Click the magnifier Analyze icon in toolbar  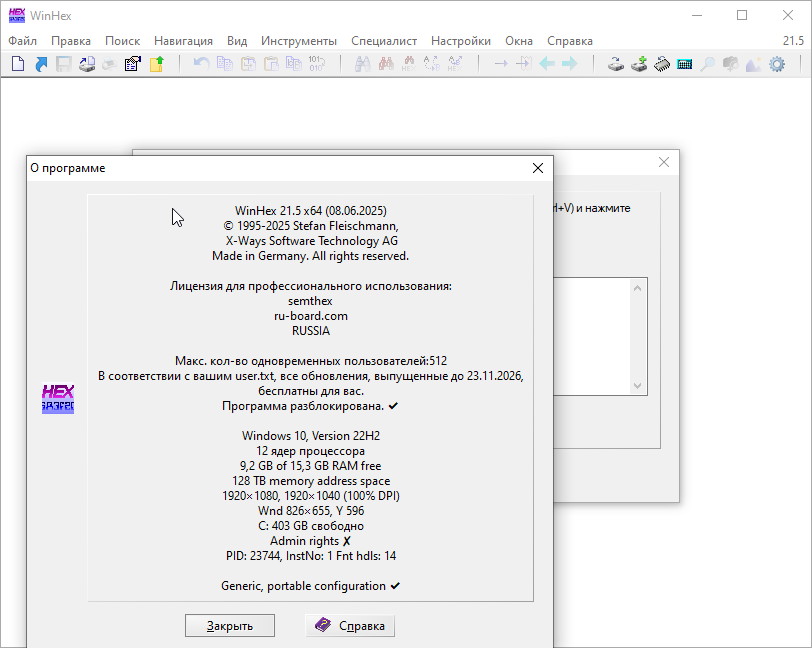tap(707, 64)
